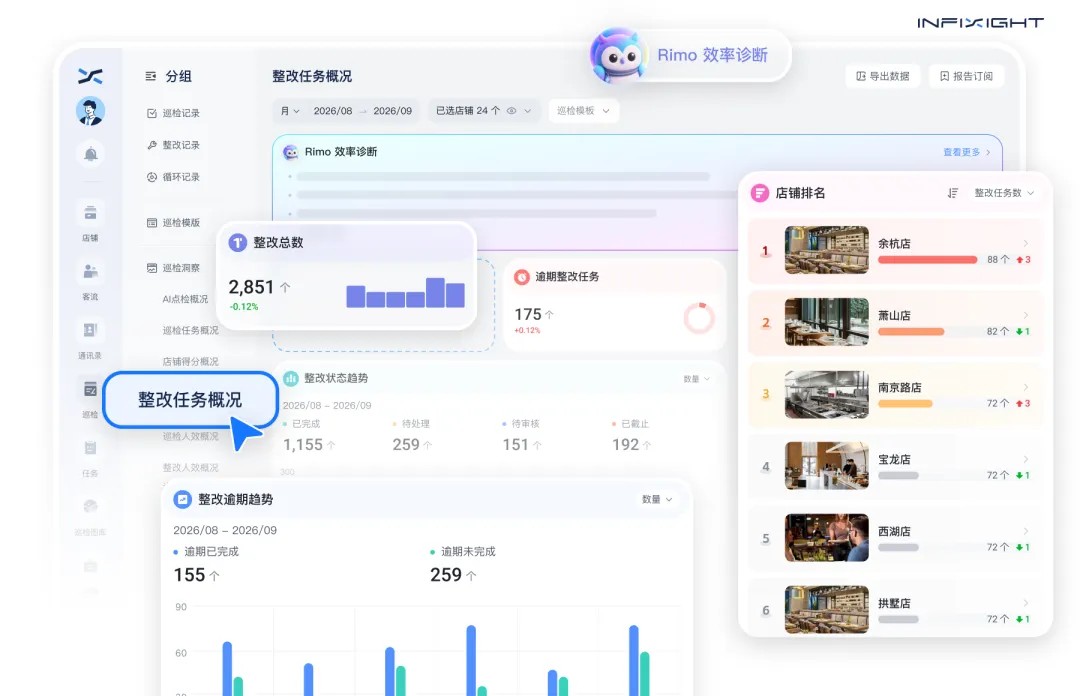The height and width of the screenshot is (696, 1080).
Task: Select 巡检任务概况 submenu item
Action: point(191,330)
